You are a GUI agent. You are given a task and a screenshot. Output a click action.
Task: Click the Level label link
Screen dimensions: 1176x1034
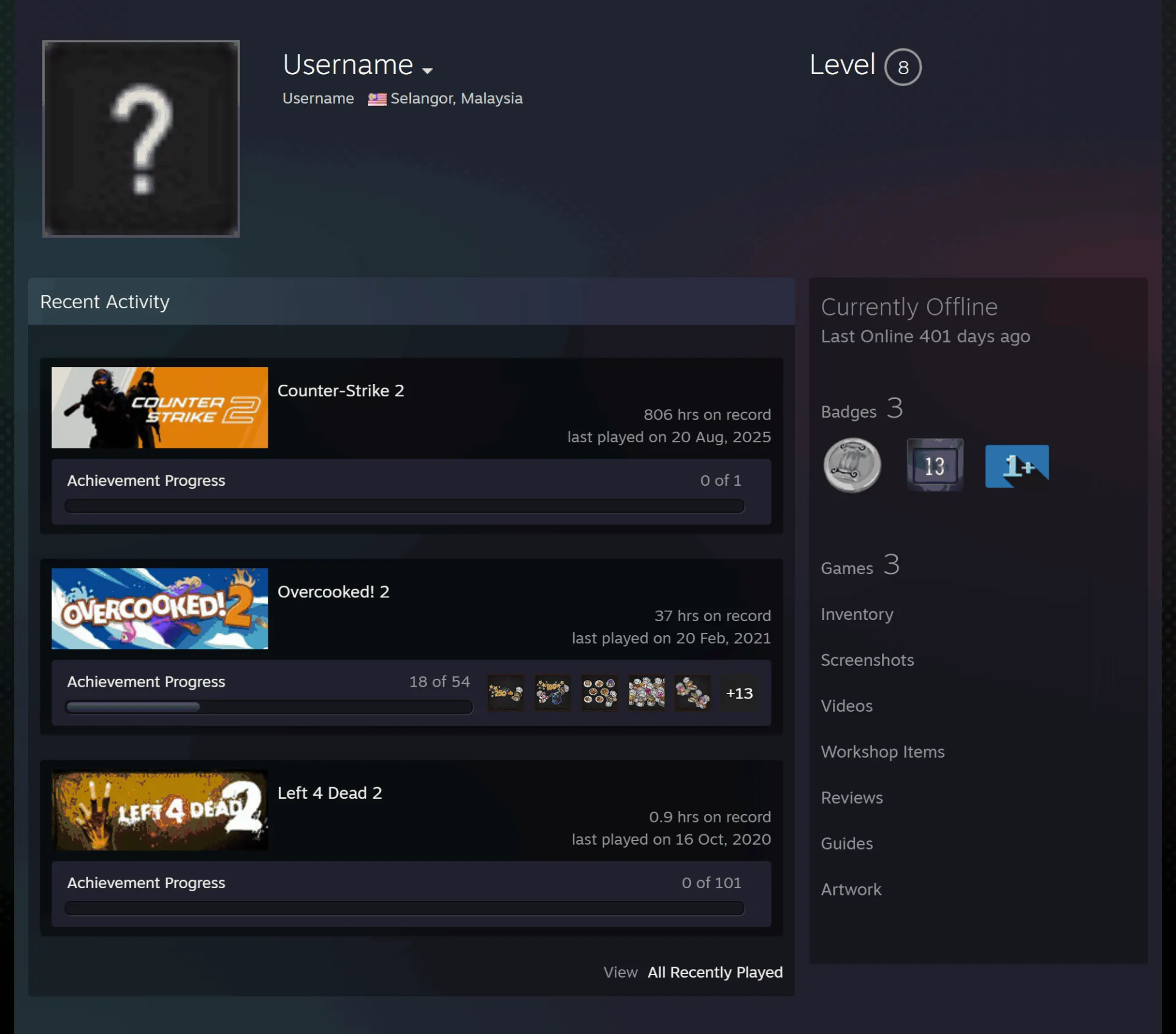842,65
